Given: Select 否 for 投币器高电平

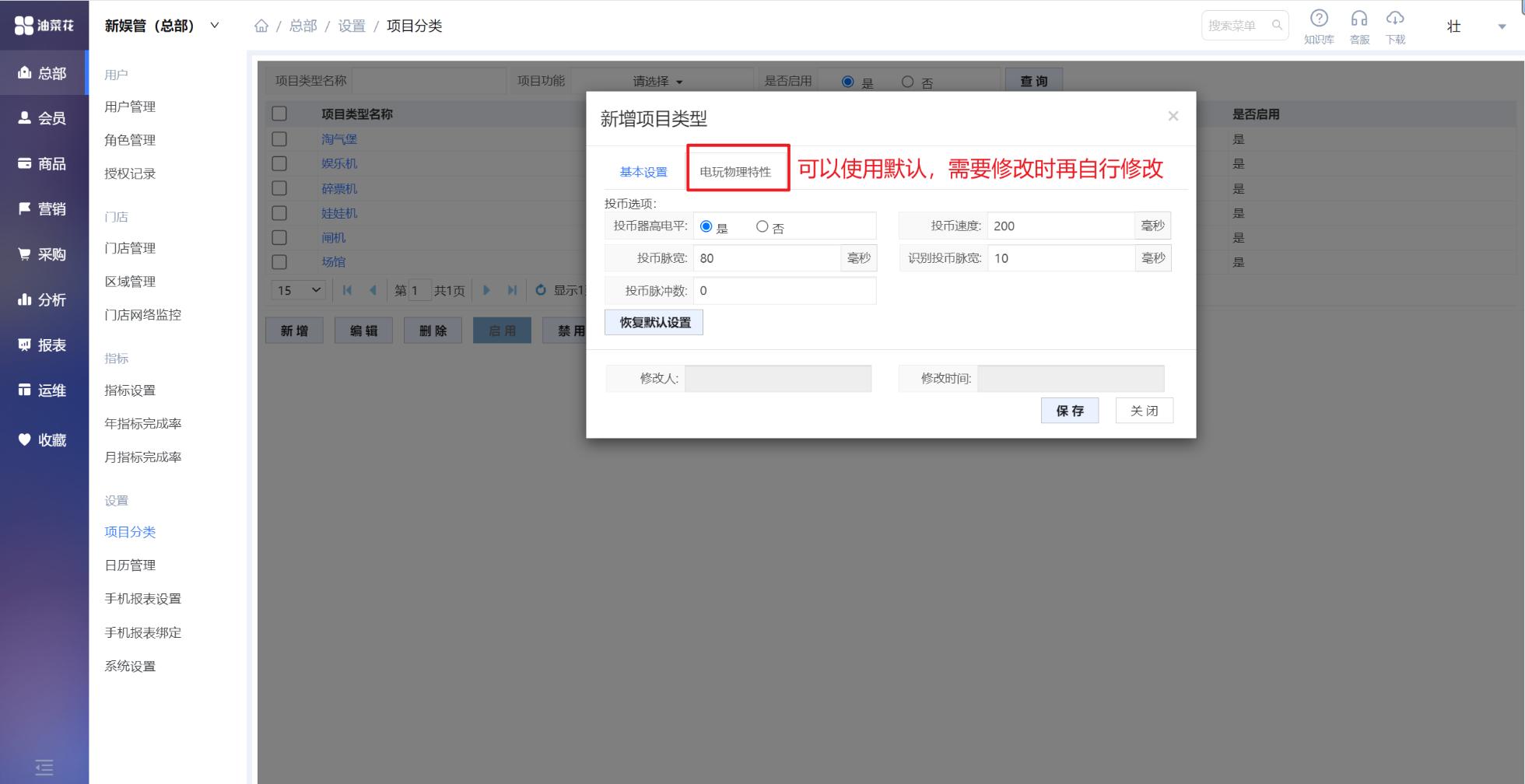Looking at the screenshot, I should click(x=762, y=226).
